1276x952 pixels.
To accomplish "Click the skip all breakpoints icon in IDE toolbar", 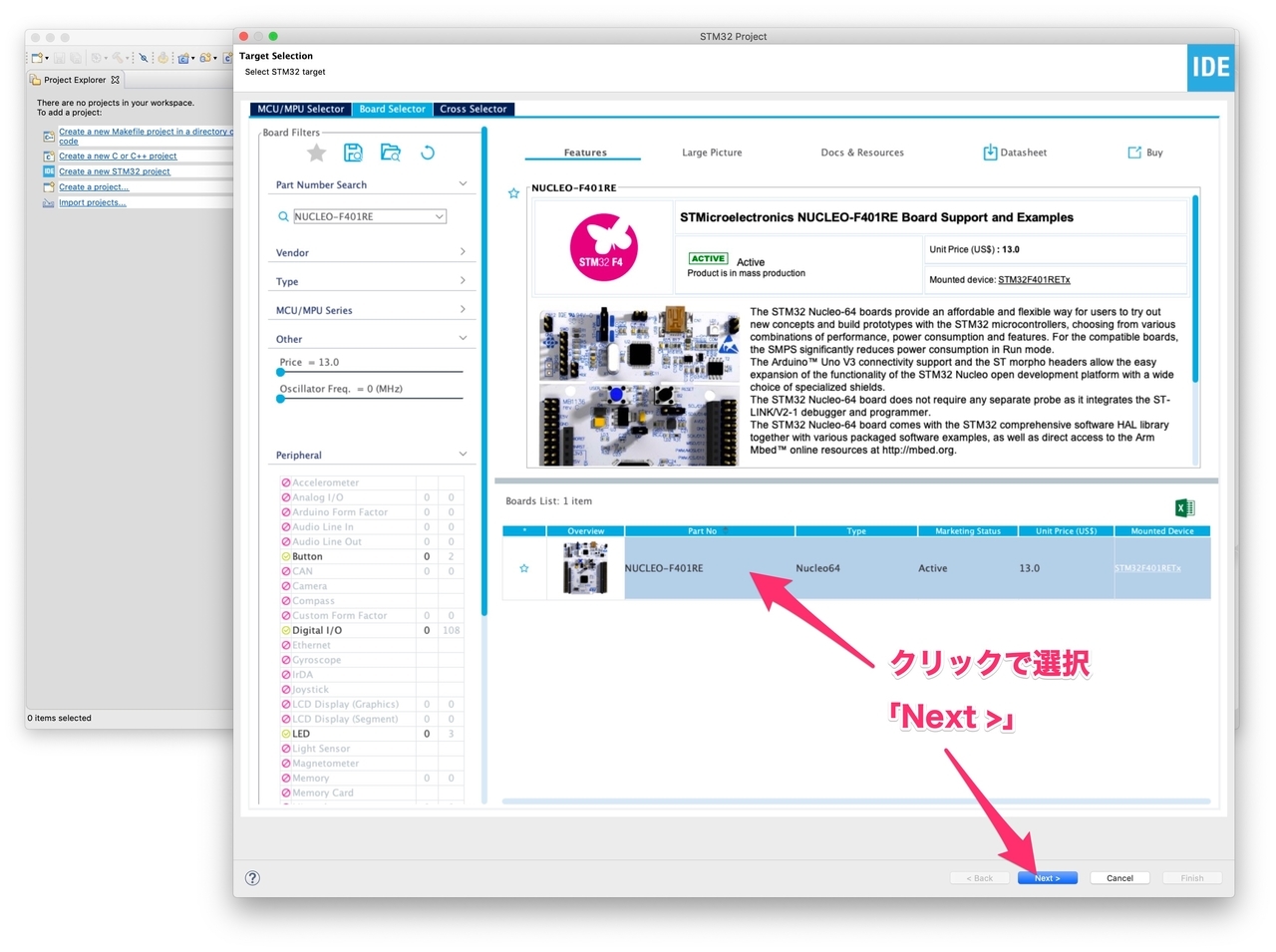I will (x=144, y=58).
